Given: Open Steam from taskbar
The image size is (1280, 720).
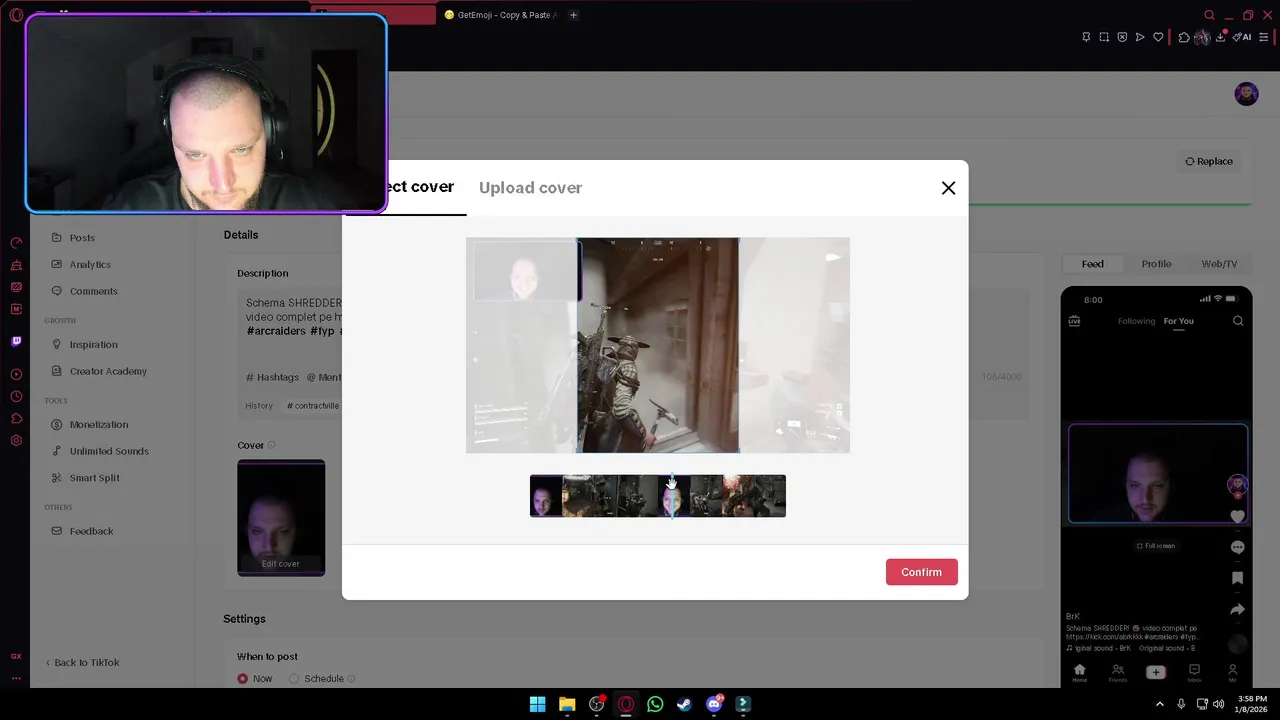Looking at the screenshot, I should (684, 704).
